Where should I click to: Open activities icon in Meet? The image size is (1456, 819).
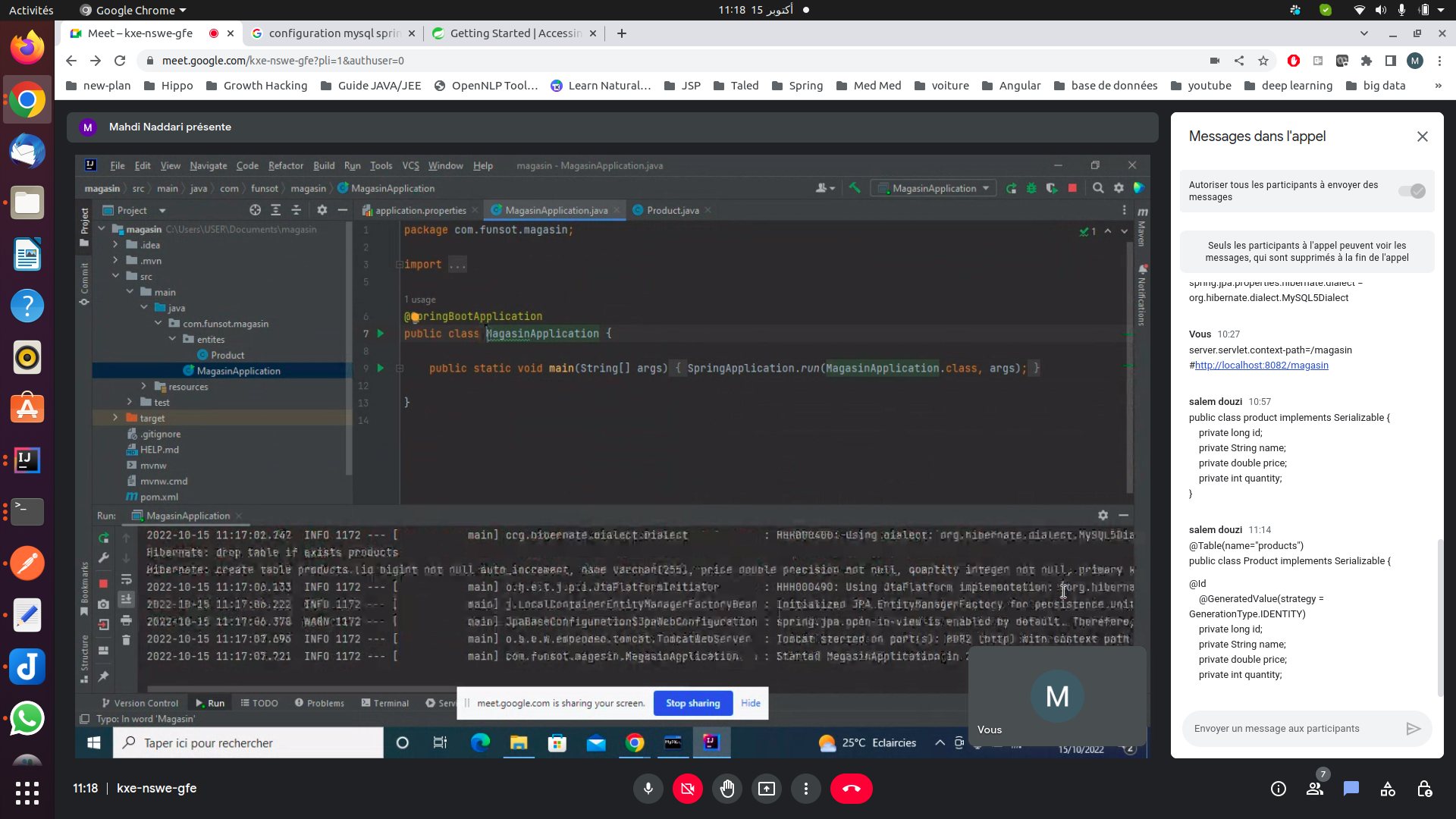1388,789
